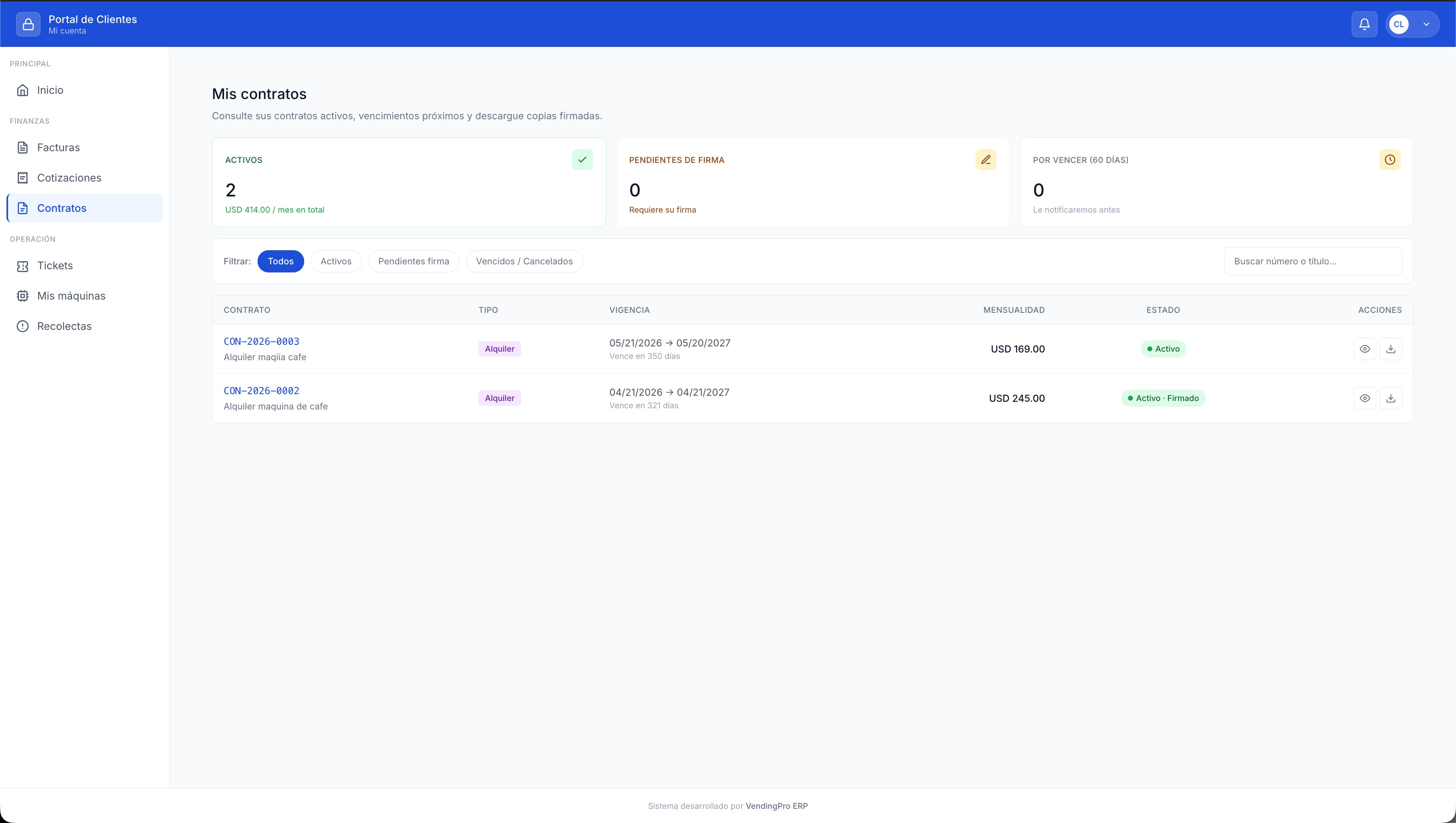Download contract CON-2026-0002 copy

click(x=1390, y=398)
